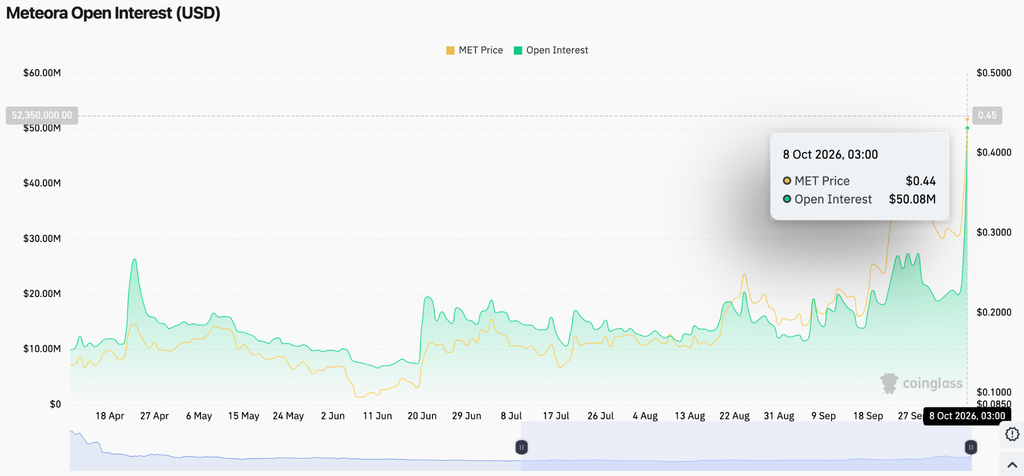Viewport: 1024px width, 476px height.
Task: Click the 31 Aug date label
Action: (778, 416)
